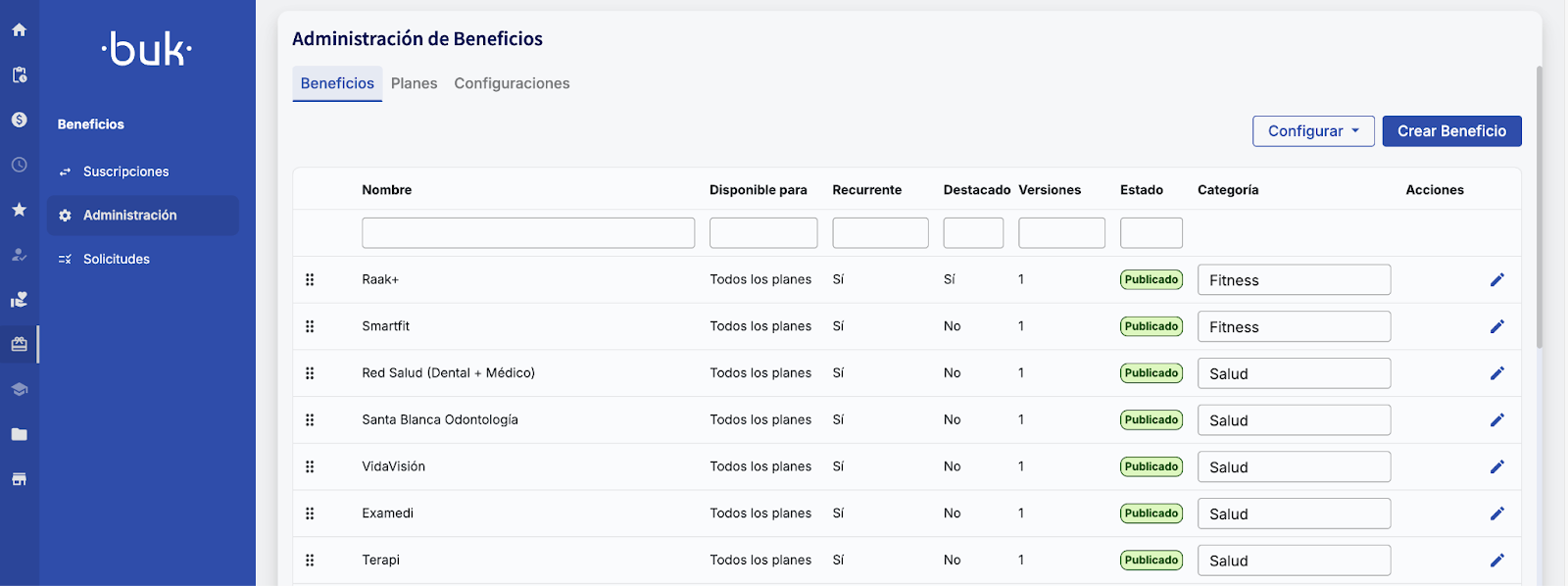Grab the drag handle beside Examedi
Image resolution: width=1568 pixels, height=586 pixels.
[x=310, y=513]
